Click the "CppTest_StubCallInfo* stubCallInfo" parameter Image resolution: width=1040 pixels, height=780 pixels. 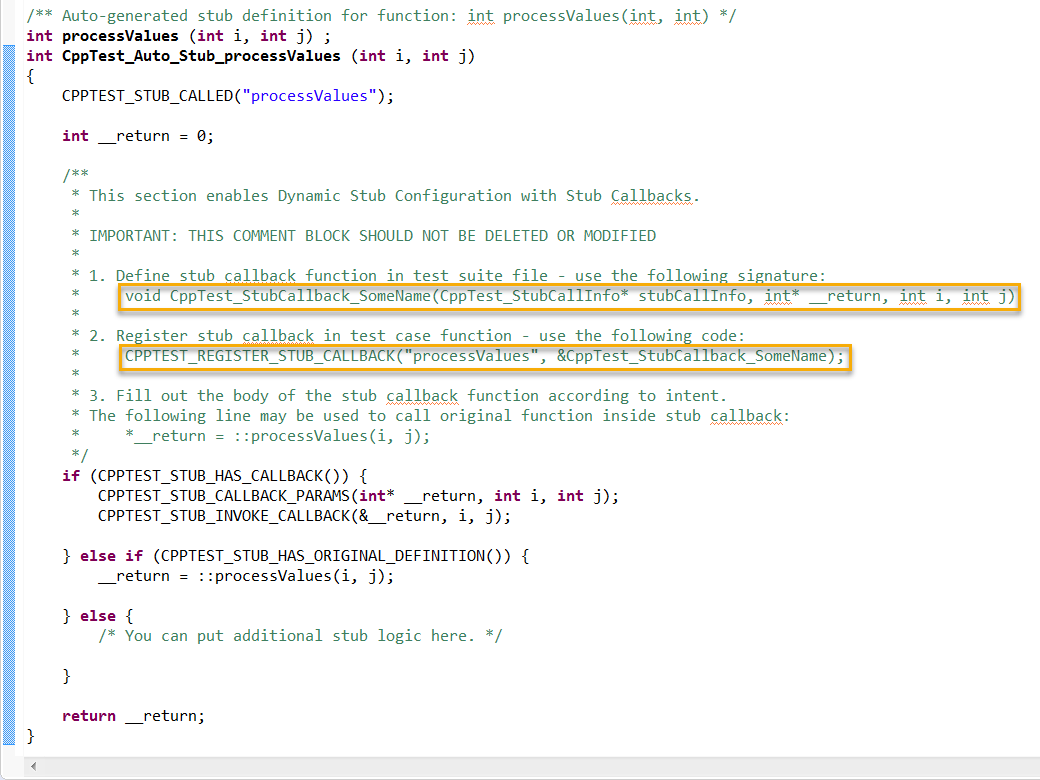(x=594, y=296)
